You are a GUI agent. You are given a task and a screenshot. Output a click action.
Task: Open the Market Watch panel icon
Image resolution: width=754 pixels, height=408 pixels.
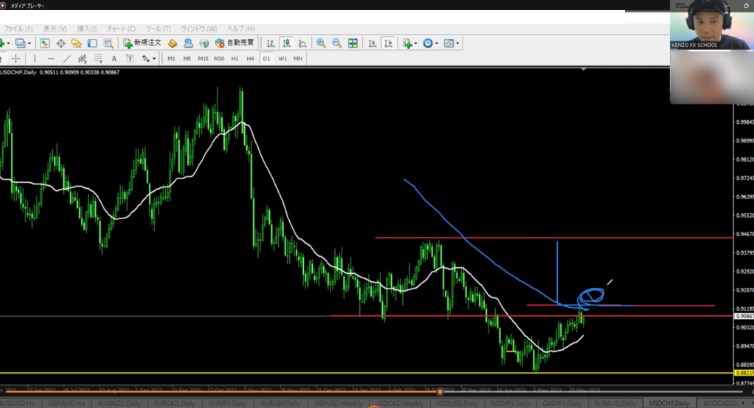click(x=45, y=43)
